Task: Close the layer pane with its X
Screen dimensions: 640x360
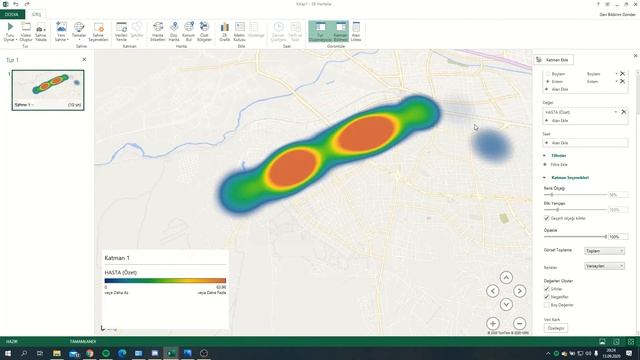Action: pyautogui.click(x=636, y=56)
